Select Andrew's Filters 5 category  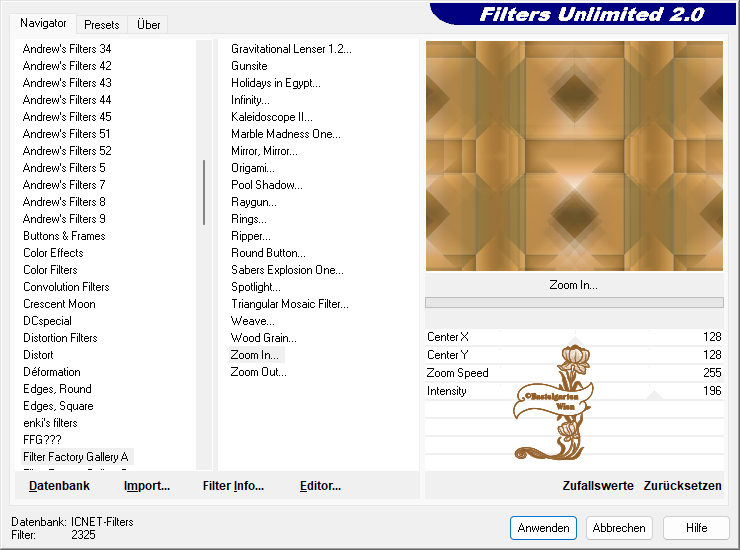point(64,168)
